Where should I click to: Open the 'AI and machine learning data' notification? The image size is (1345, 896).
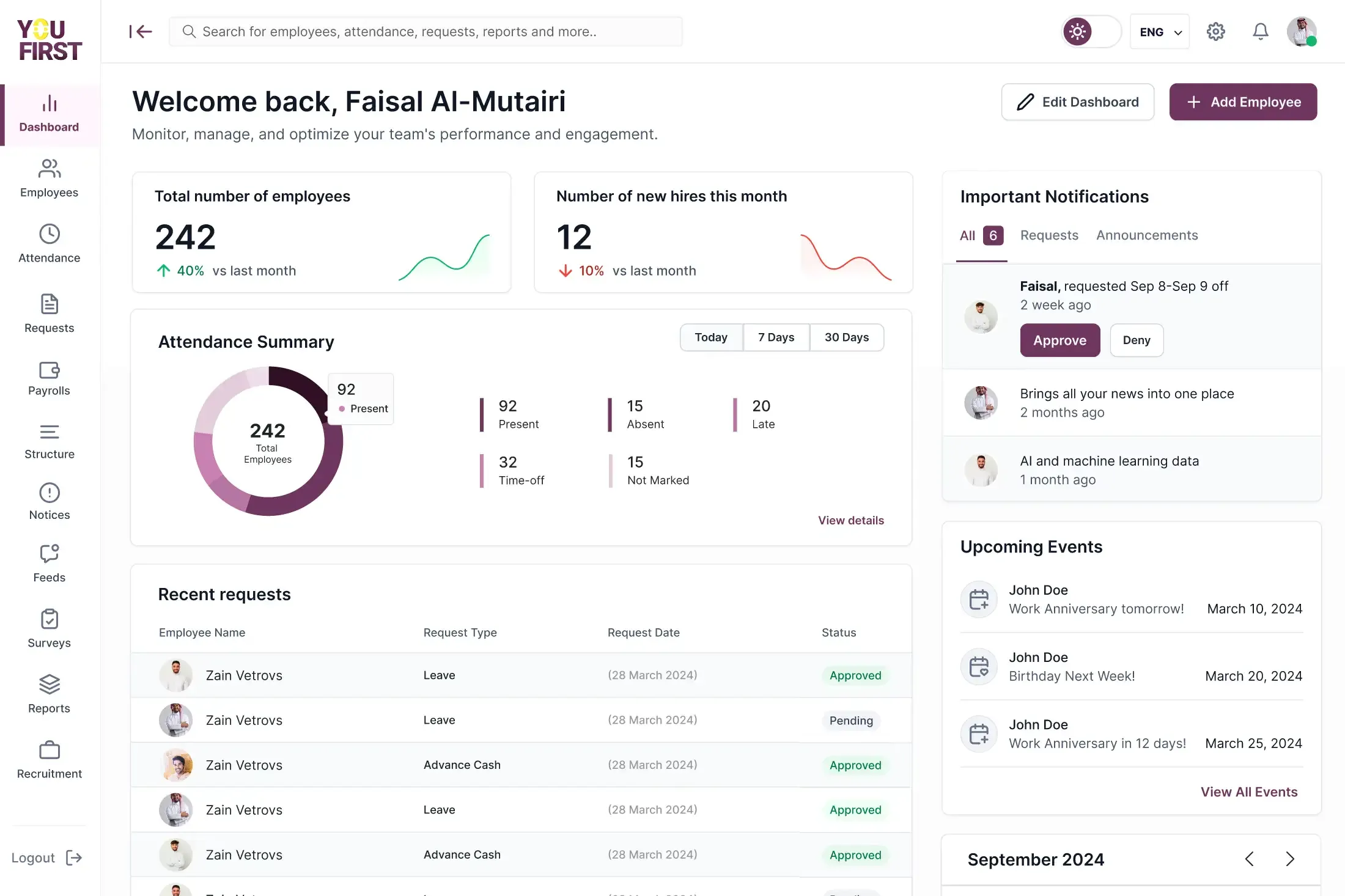tap(1132, 470)
